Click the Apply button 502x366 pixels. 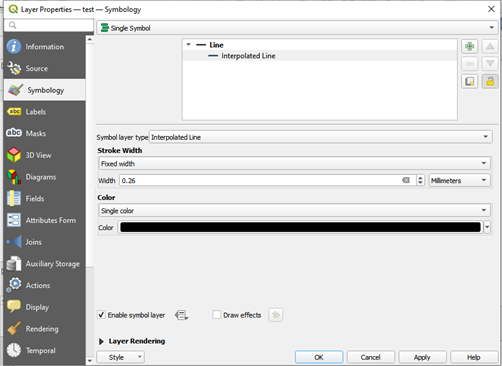[422, 357]
